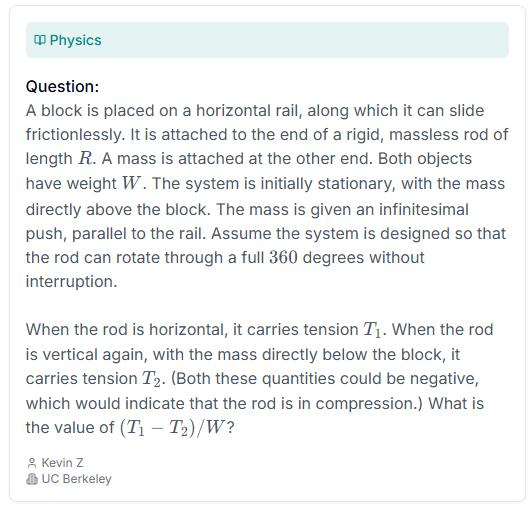
Task: Click the weight symbol W after 'have weight'
Action: (131, 183)
